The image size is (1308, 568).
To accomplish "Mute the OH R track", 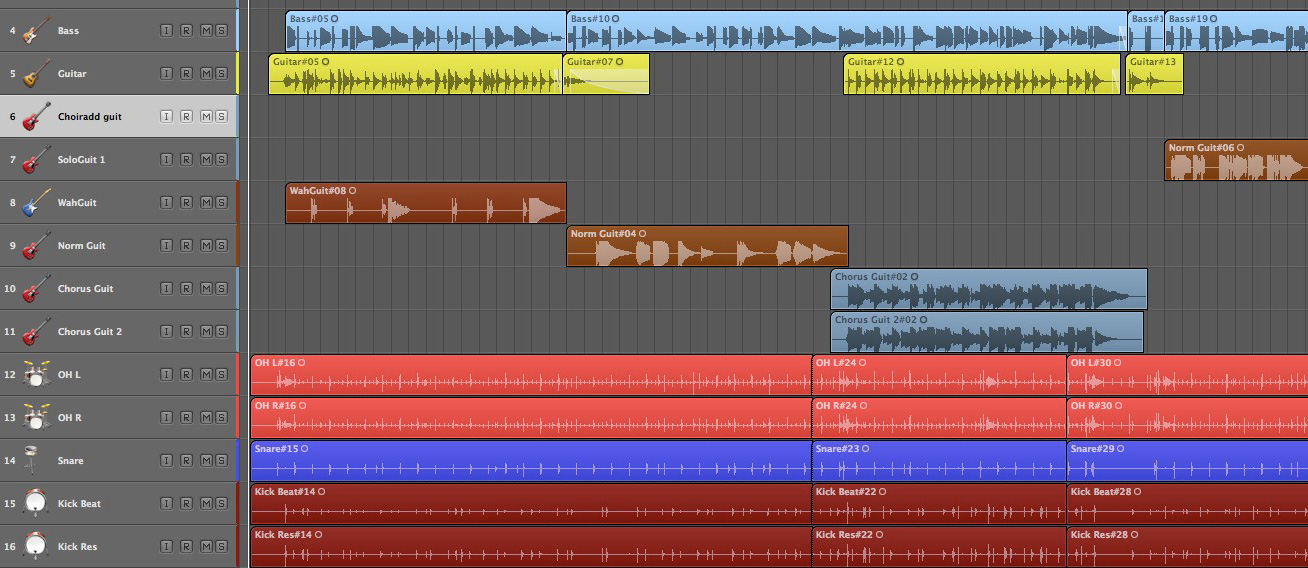I will [x=206, y=418].
